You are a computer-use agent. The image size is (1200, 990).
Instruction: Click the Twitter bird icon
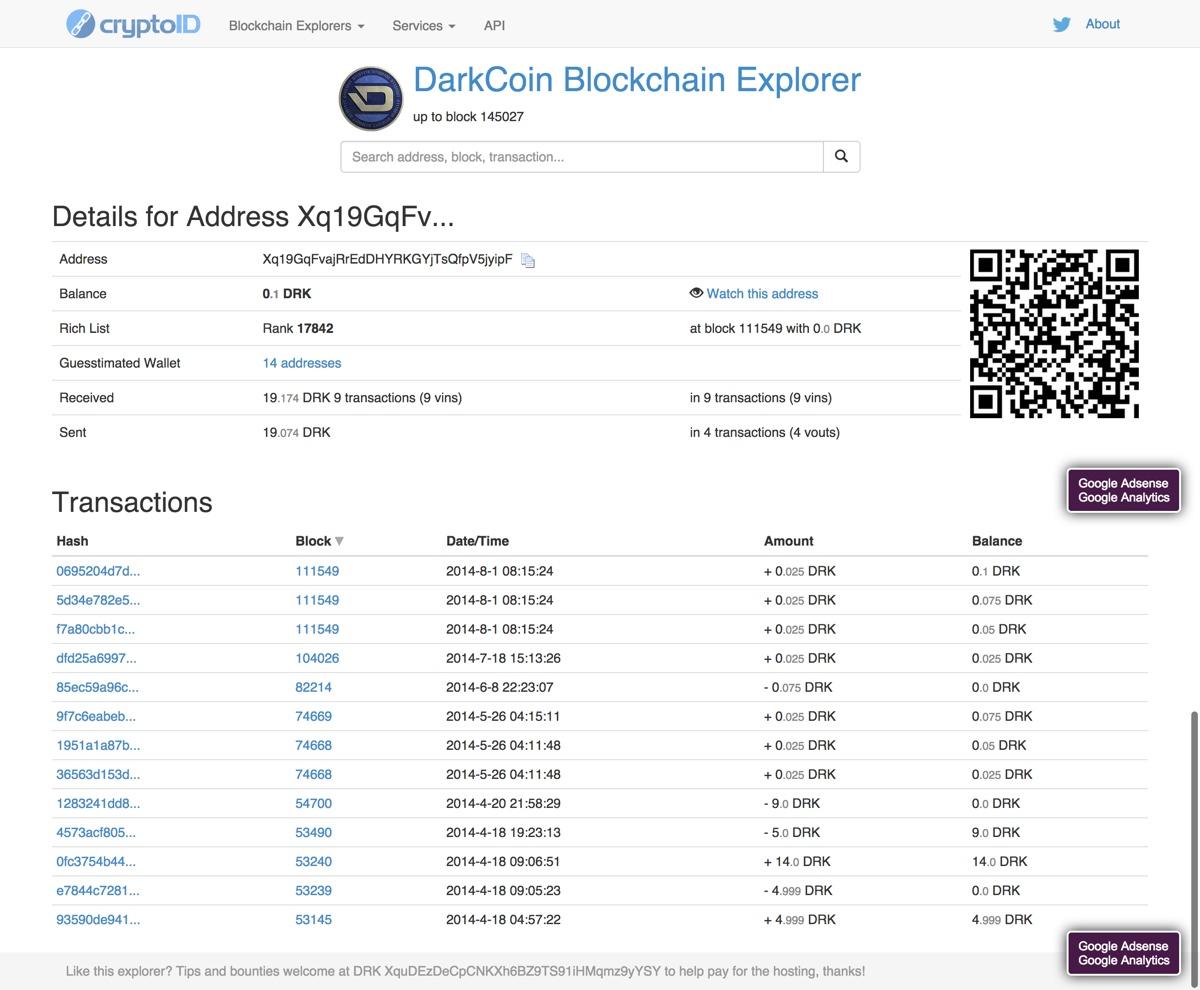(1062, 25)
